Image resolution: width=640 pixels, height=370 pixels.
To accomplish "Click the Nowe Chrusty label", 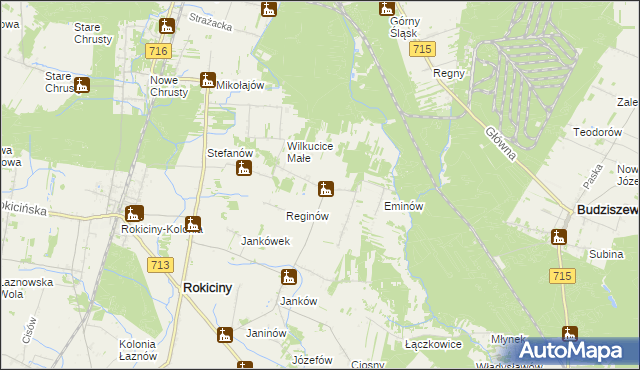I will click(169, 86).
